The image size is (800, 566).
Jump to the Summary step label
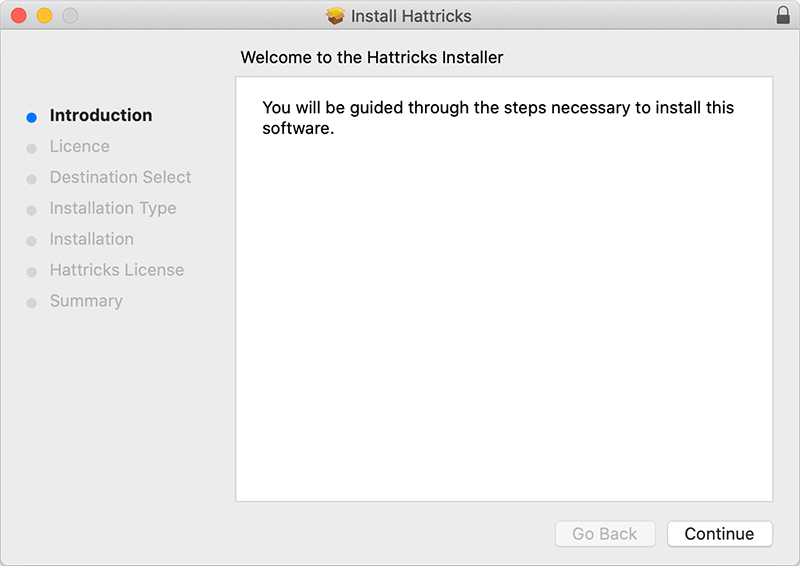(x=86, y=301)
